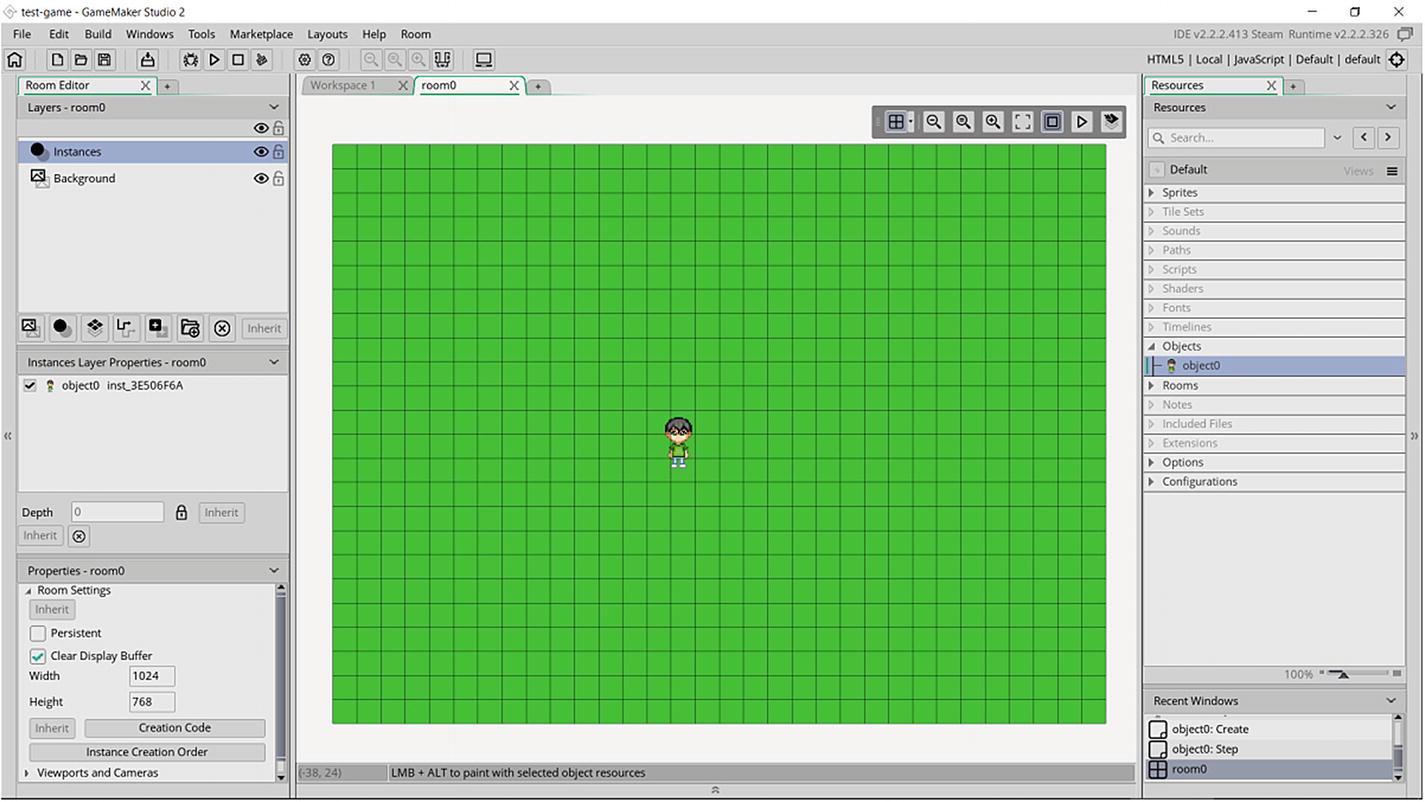Toggle the Depth lock icon
This screenshot has width=1425, height=802.
click(181, 513)
